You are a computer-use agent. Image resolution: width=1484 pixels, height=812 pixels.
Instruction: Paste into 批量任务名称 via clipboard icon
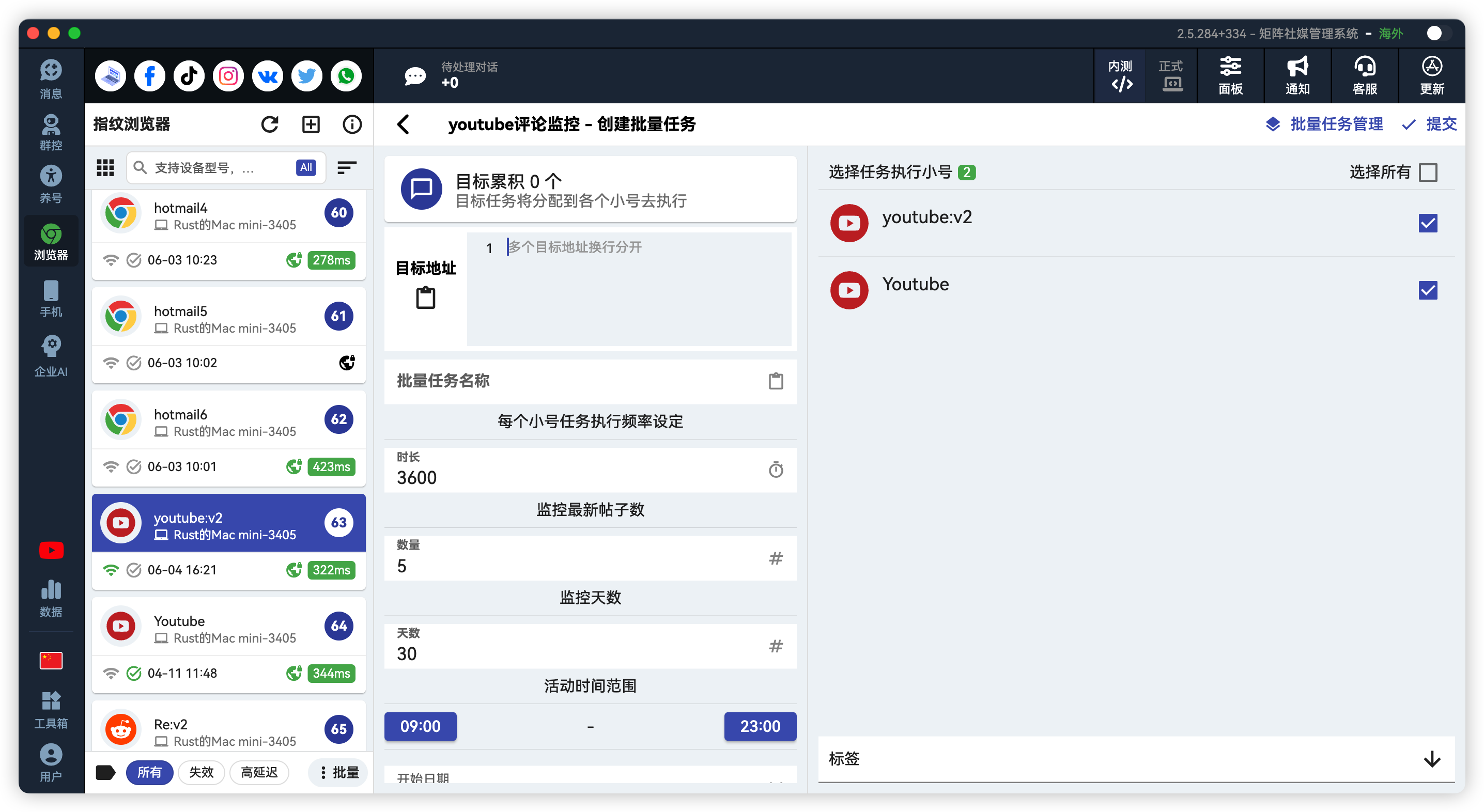click(776, 381)
